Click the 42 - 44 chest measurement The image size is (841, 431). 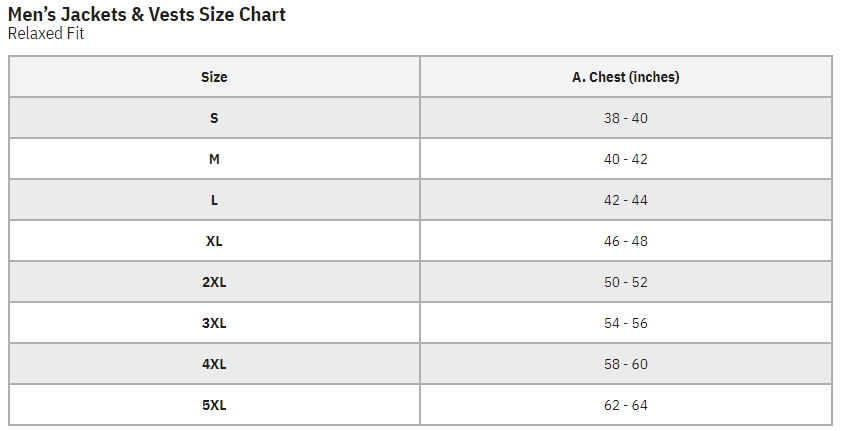(x=625, y=200)
